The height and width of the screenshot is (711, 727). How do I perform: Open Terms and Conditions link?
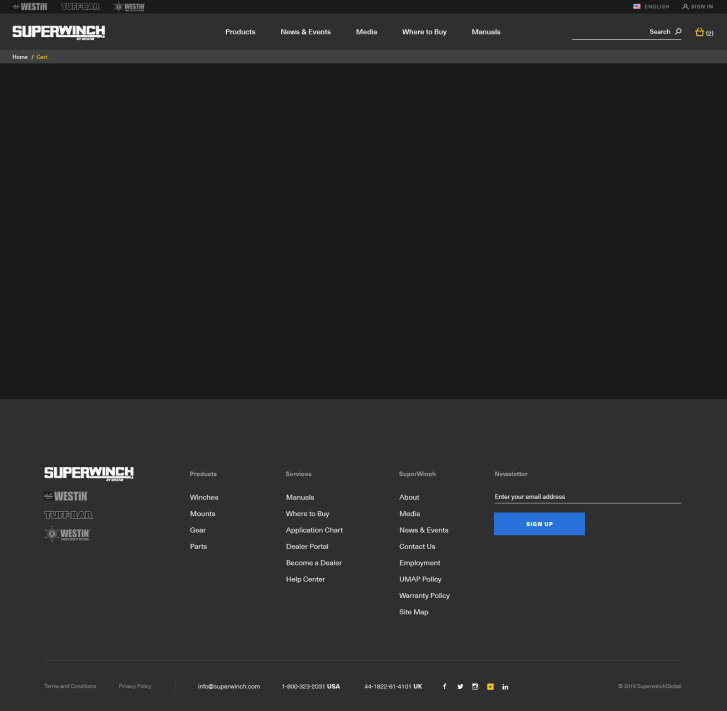(x=70, y=686)
